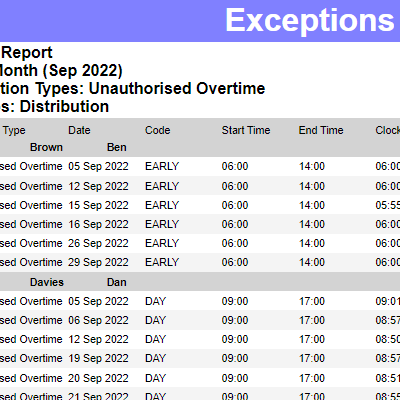Screen dimensions: 400x400
Task: Click the Type column header
Action: (14, 130)
